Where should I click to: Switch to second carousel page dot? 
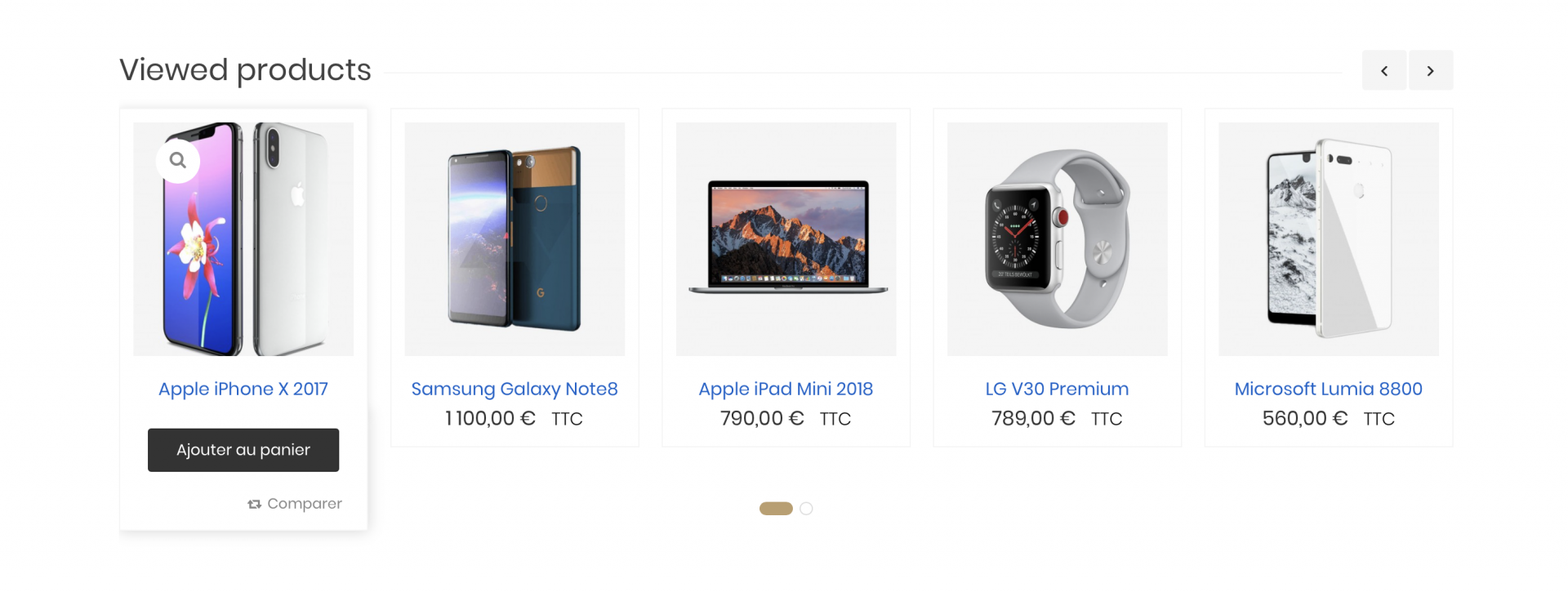point(806,509)
